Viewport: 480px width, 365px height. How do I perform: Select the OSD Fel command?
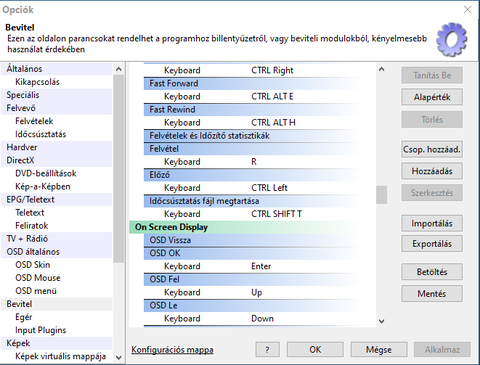(x=252, y=279)
